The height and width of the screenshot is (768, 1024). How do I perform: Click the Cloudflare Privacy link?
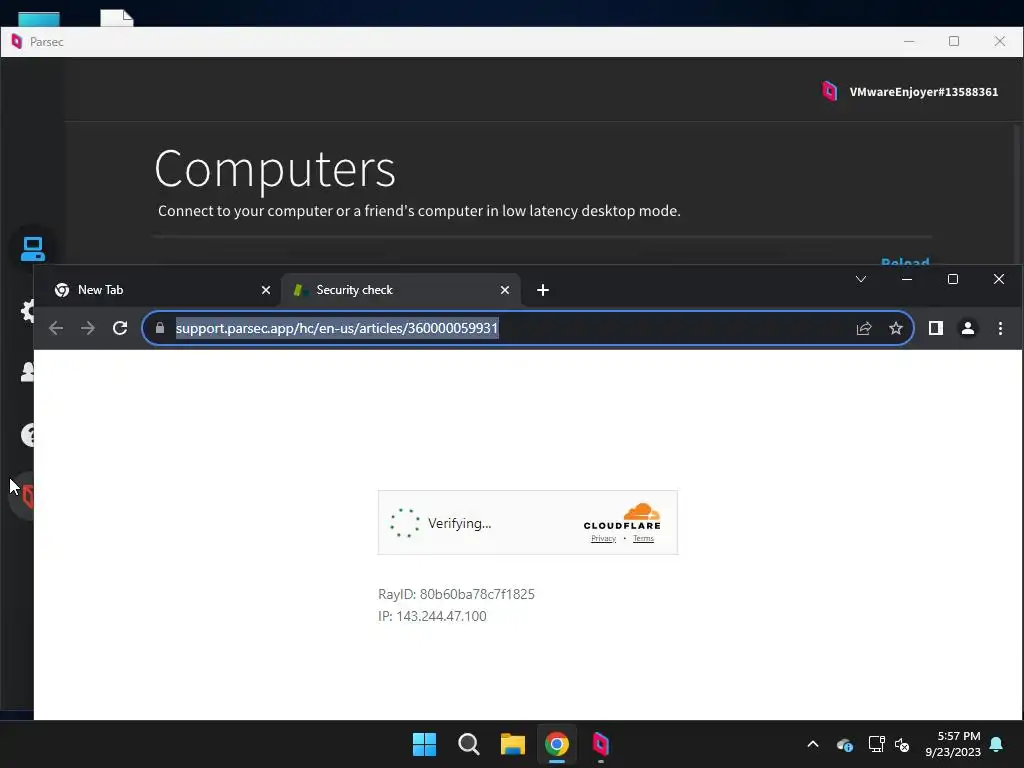tap(603, 539)
